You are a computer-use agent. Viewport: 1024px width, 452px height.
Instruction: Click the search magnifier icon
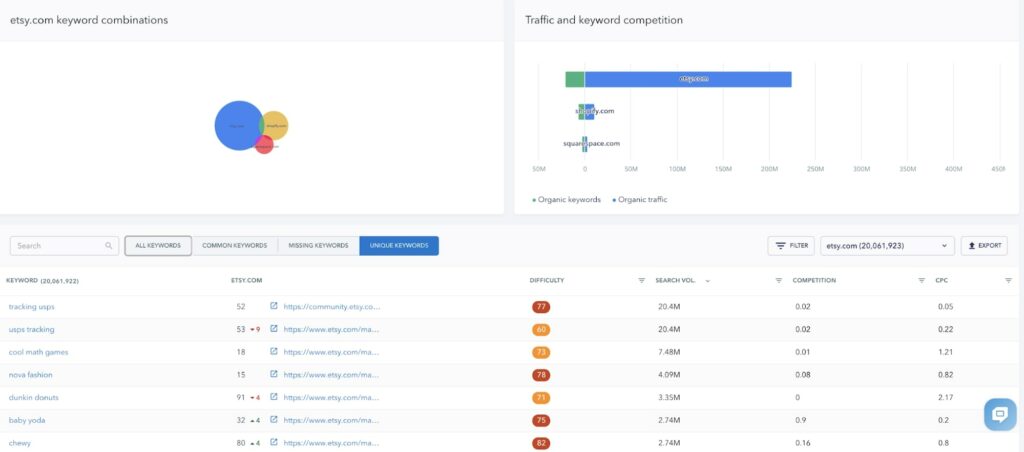coord(108,246)
